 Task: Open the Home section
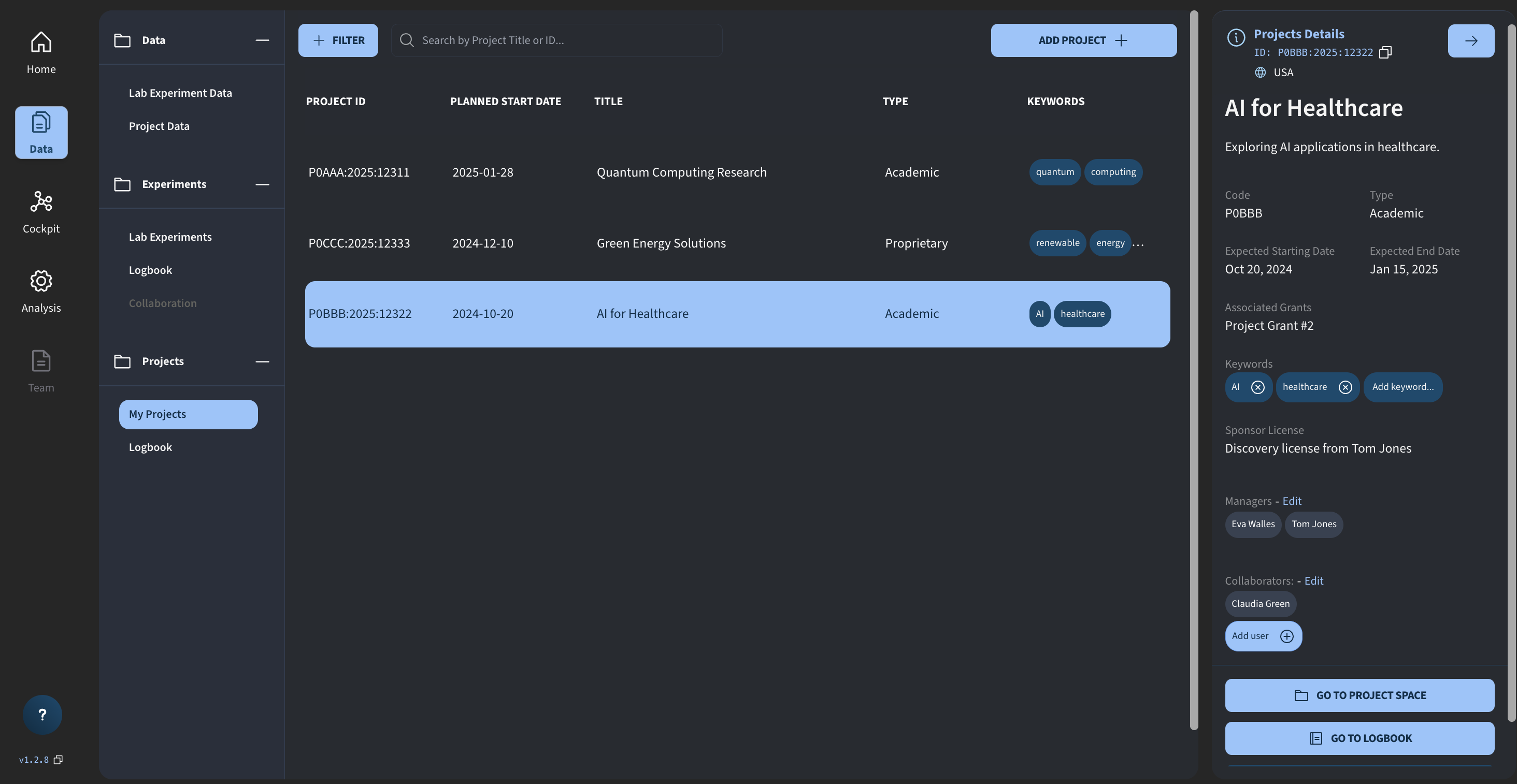pos(41,52)
